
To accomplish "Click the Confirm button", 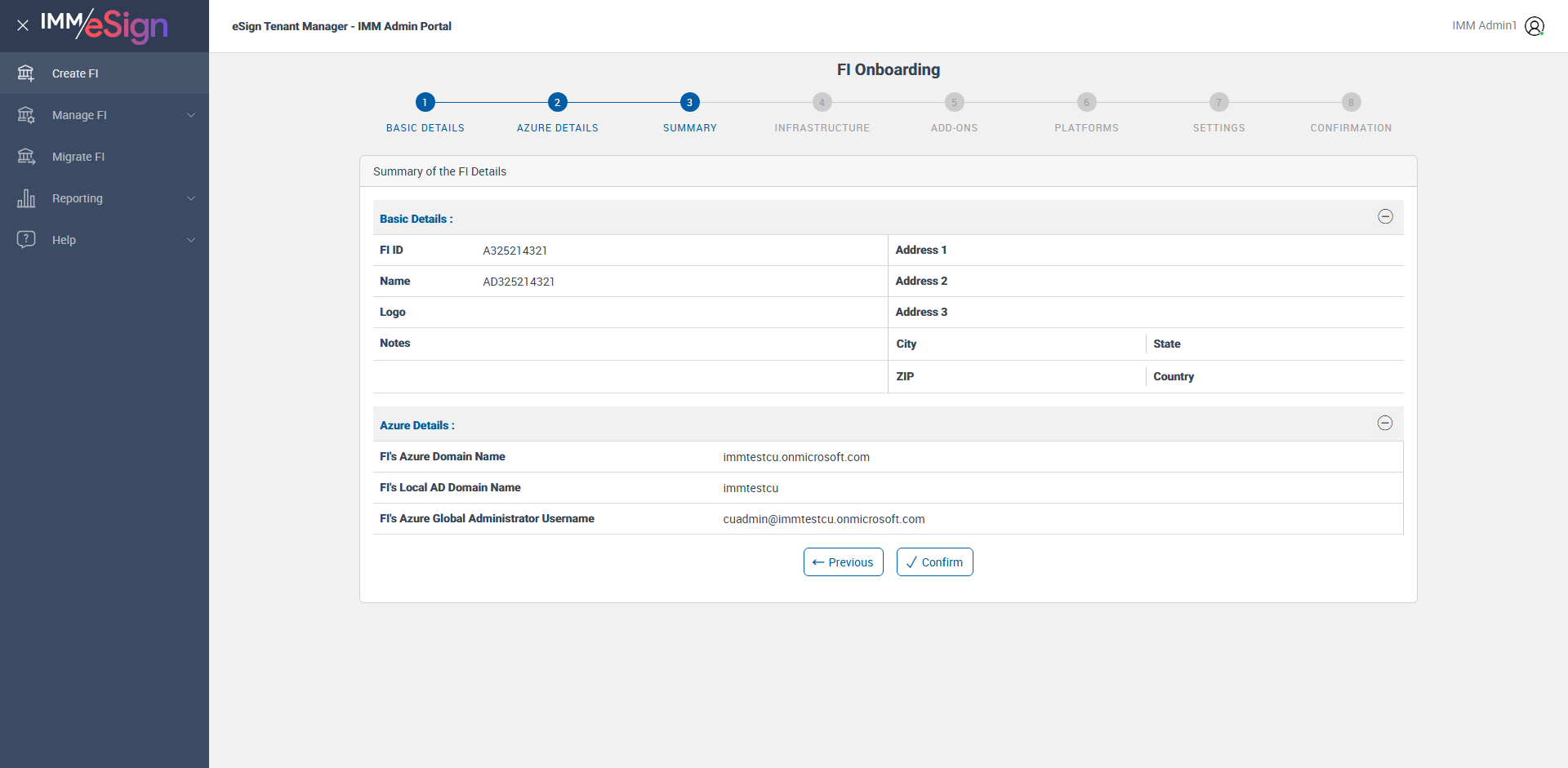I will click(935, 562).
